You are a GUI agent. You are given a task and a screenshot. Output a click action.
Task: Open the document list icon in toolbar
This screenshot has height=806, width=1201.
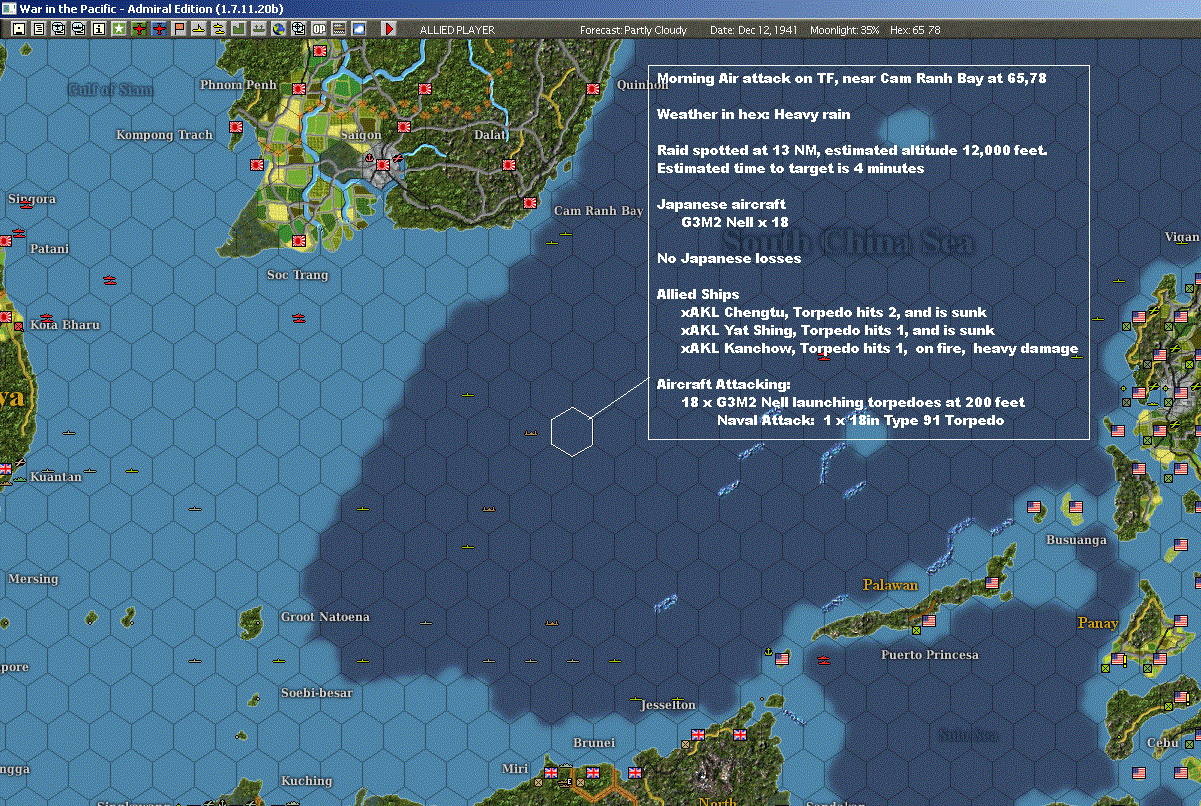pos(39,29)
